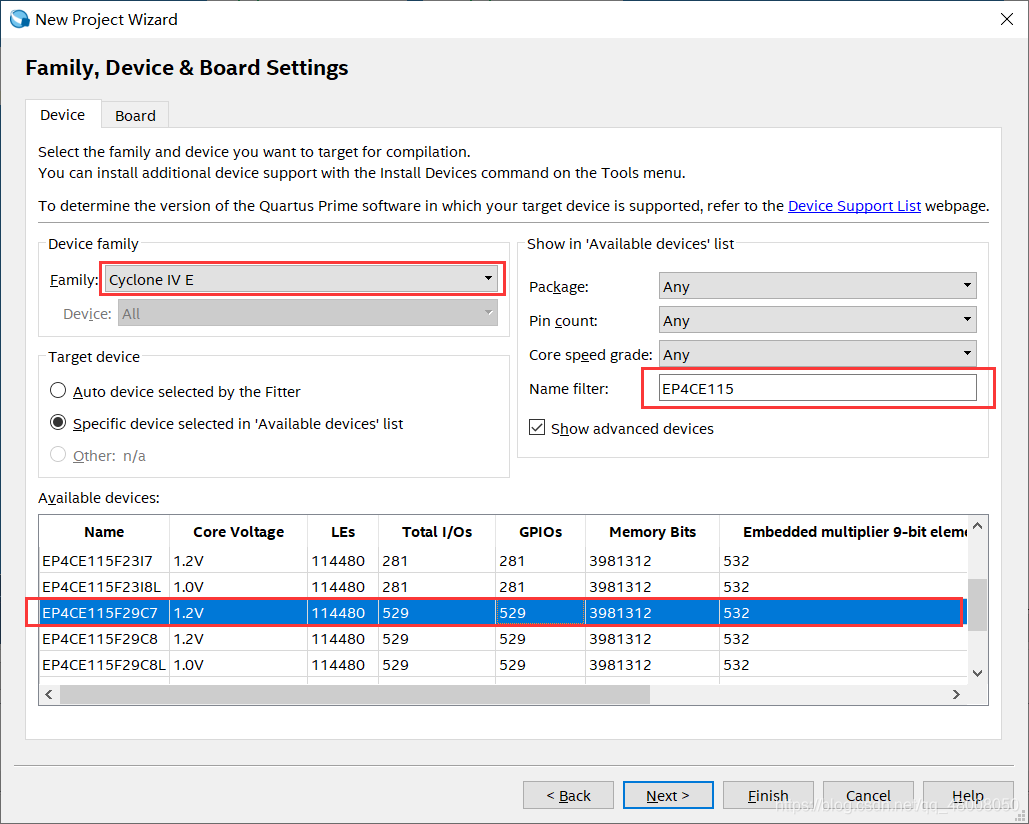The image size is (1029, 824).
Task: Select device row EP4CE115F23I8L
Action: point(503,587)
